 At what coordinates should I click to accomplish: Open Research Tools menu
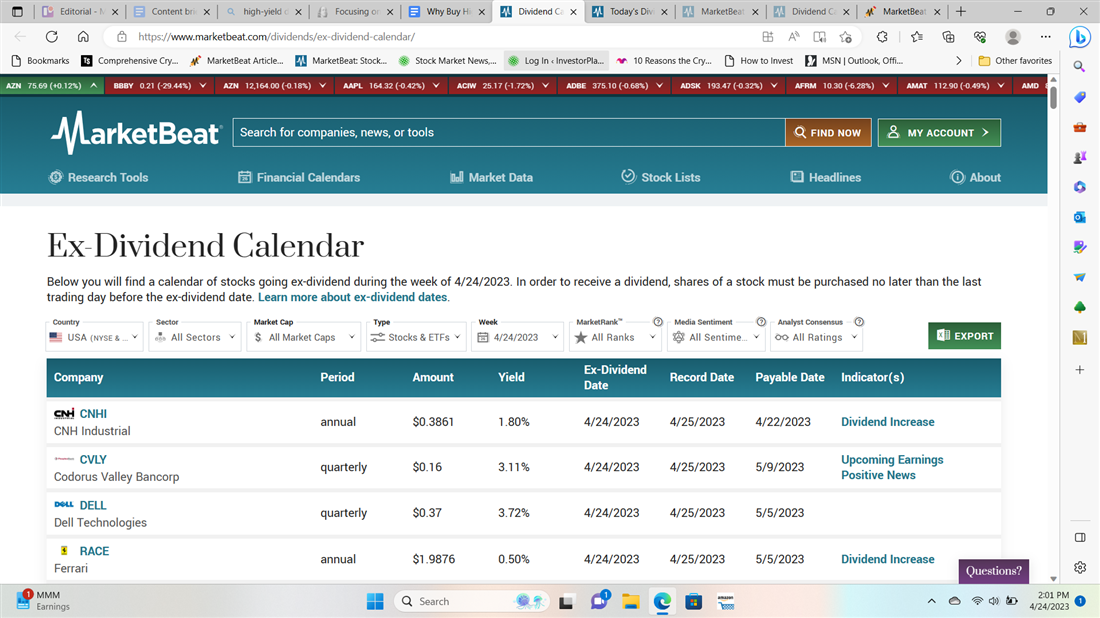click(98, 177)
